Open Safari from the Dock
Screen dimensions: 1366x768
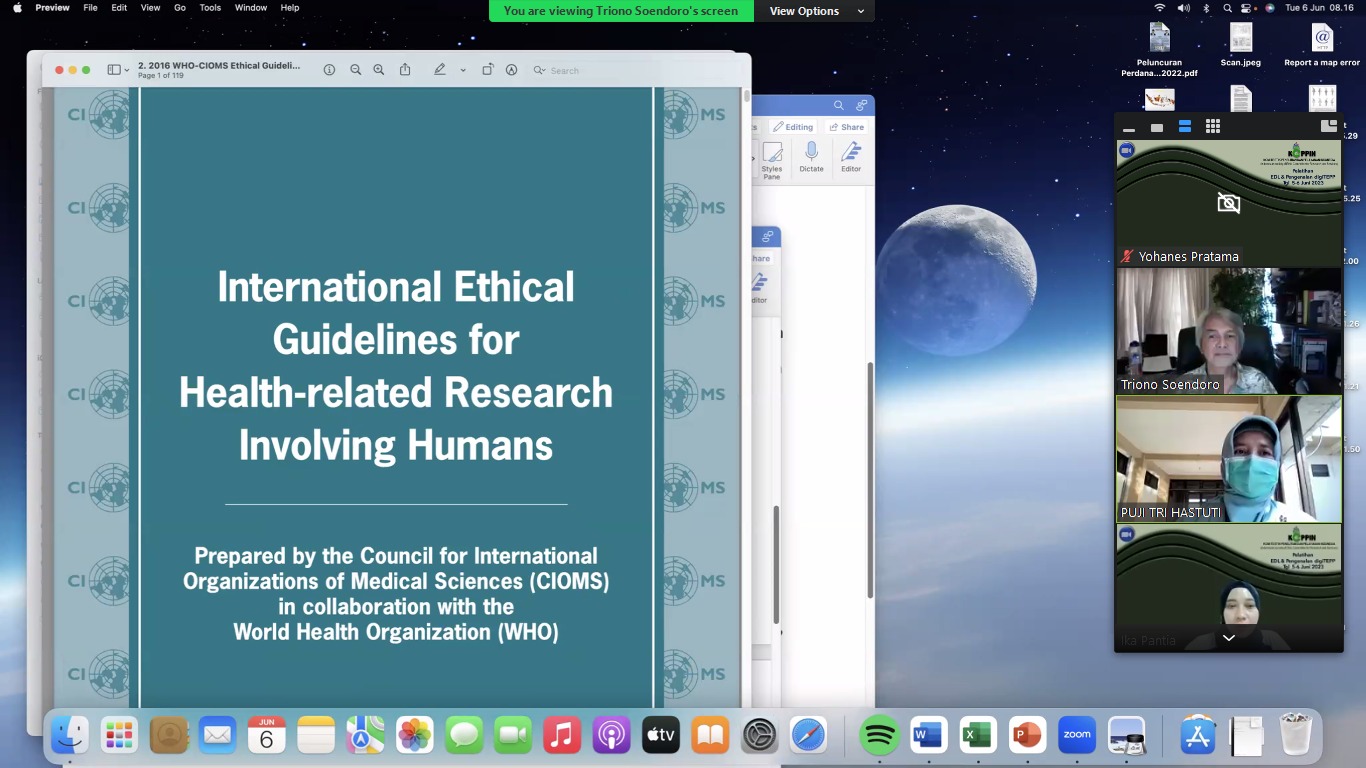point(809,736)
